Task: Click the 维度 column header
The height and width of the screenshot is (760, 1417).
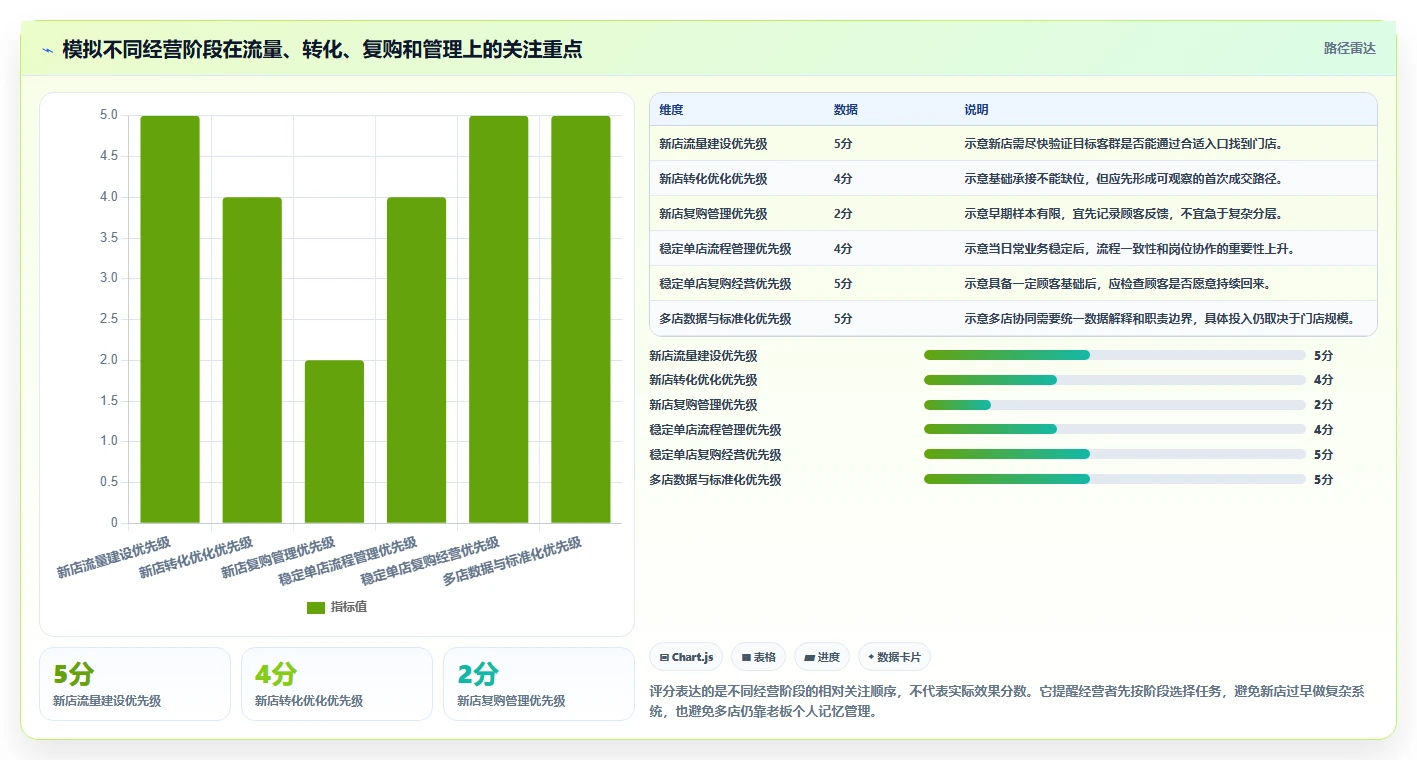Action: (671, 109)
